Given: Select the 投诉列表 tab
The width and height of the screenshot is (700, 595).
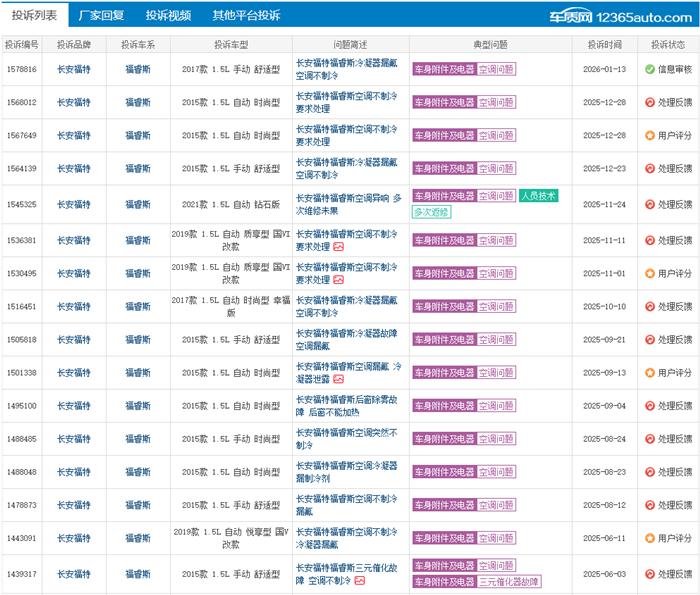Looking at the screenshot, I should pos(34,16).
